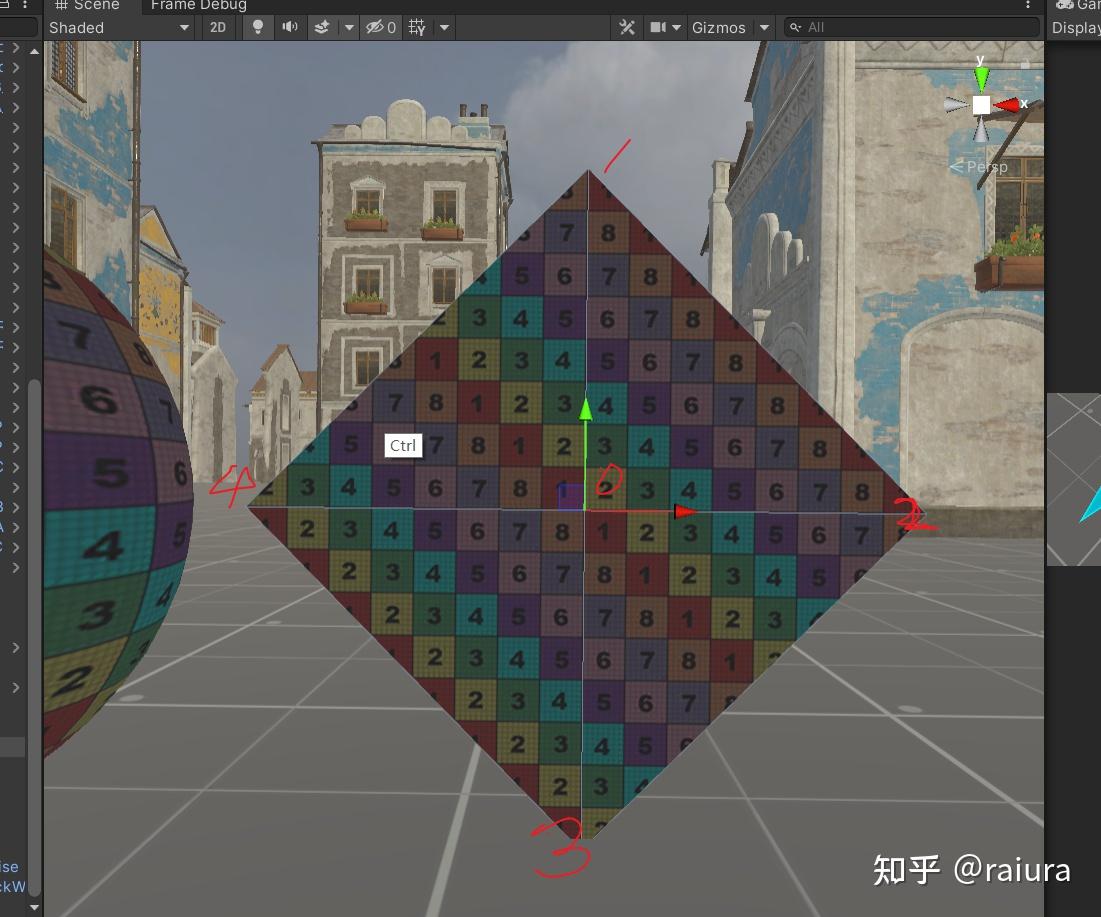Select the Scene tab
The height and width of the screenshot is (917, 1101).
90,6
